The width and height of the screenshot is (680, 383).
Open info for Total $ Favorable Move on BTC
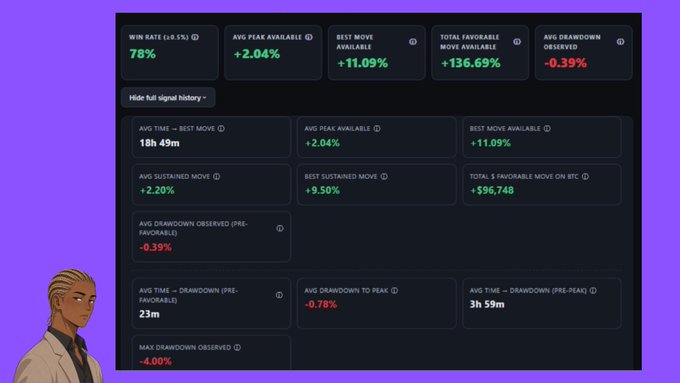click(585, 177)
